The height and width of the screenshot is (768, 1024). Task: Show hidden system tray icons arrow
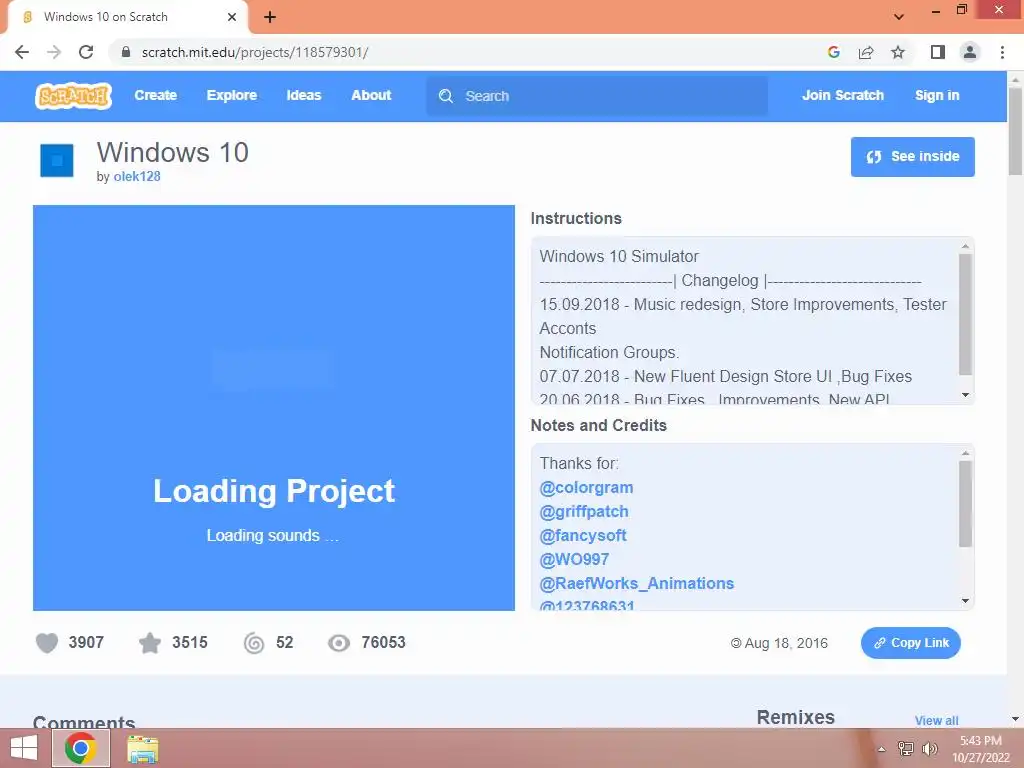[881, 750]
